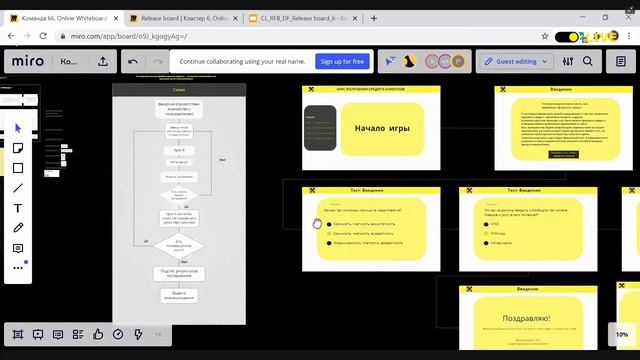Open Guest editing dropdown
640x360 pixels.
[x=516, y=62]
